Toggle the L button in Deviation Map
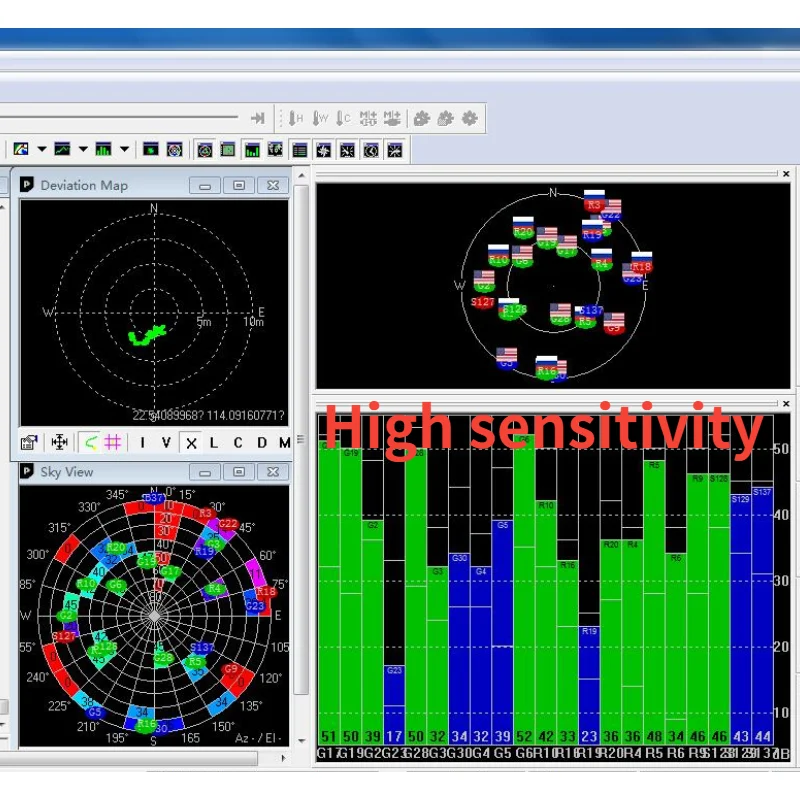The width and height of the screenshot is (800, 800). (x=214, y=443)
